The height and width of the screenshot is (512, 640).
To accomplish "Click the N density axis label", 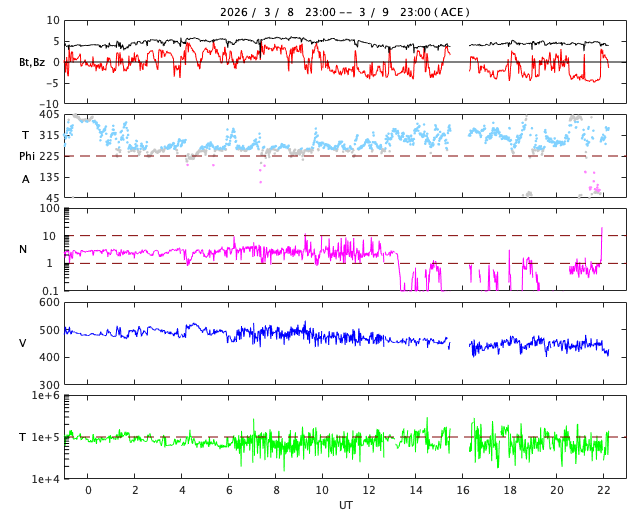I will click(23, 249).
